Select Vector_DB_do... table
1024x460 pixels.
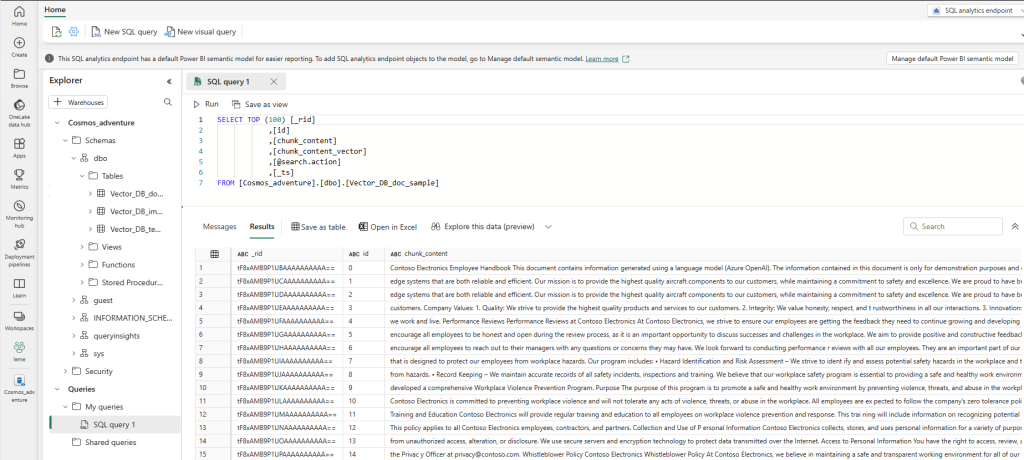click(136, 193)
